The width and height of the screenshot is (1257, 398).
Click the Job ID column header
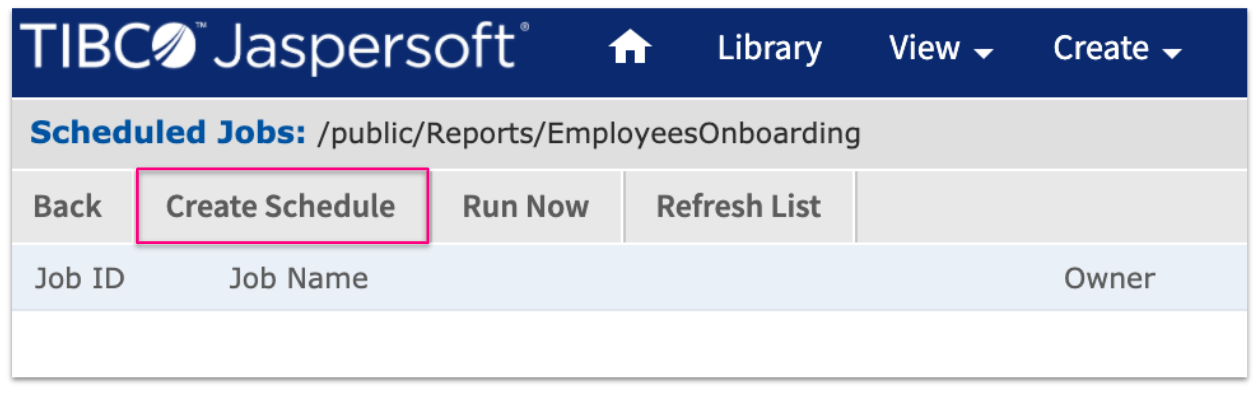tap(80, 278)
